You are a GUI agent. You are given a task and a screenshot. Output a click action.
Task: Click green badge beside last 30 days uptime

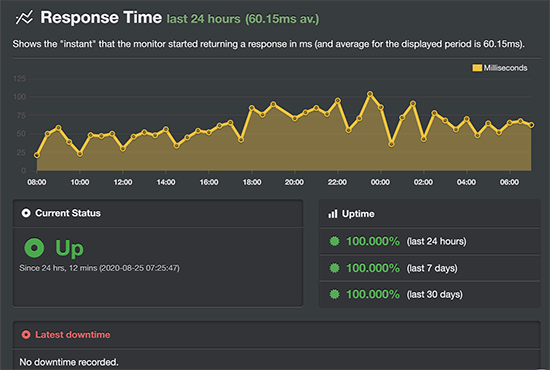[335, 294]
